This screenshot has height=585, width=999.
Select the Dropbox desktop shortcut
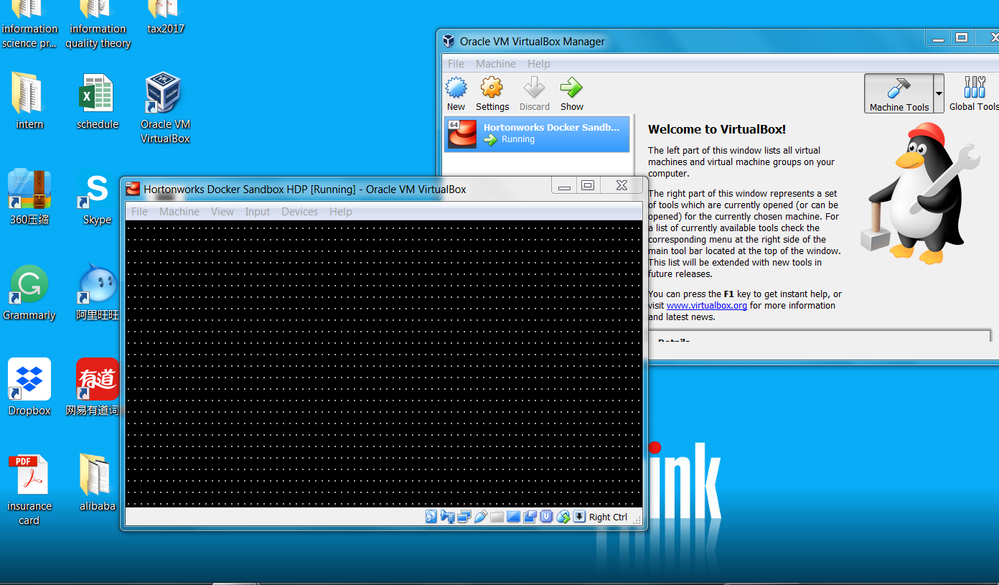point(29,387)
